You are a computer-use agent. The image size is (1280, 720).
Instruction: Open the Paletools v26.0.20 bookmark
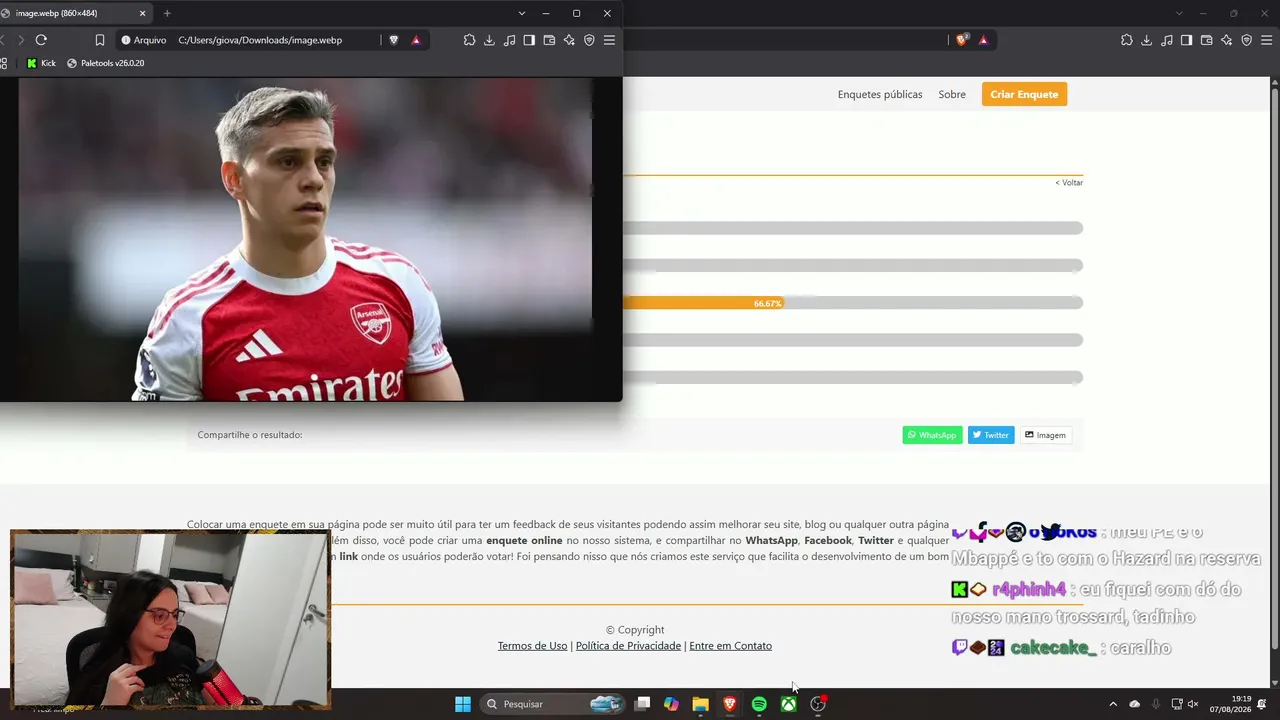coord(105,63)
